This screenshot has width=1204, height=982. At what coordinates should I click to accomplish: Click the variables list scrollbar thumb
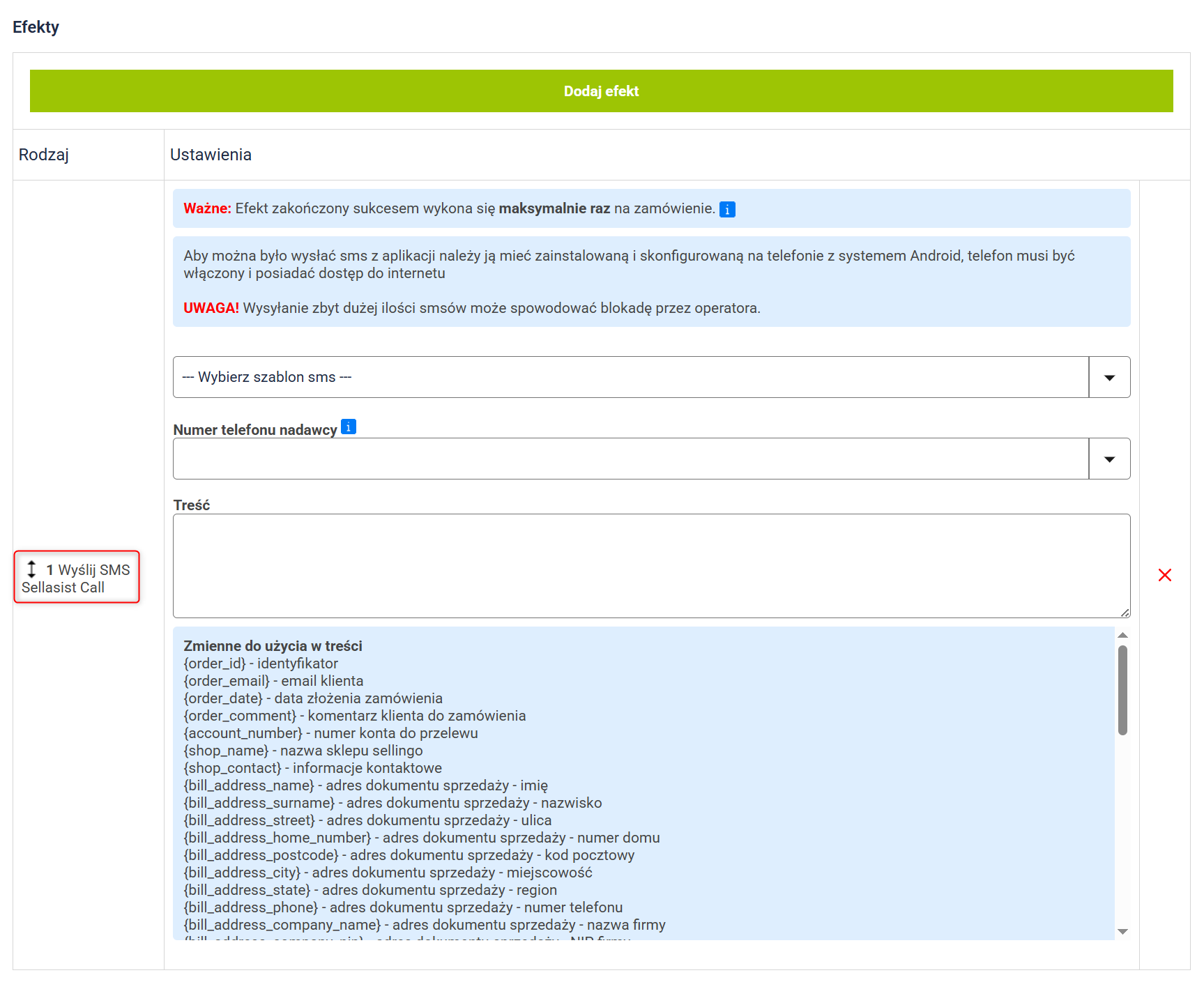pyautogui.click(x=1122, y=690)
